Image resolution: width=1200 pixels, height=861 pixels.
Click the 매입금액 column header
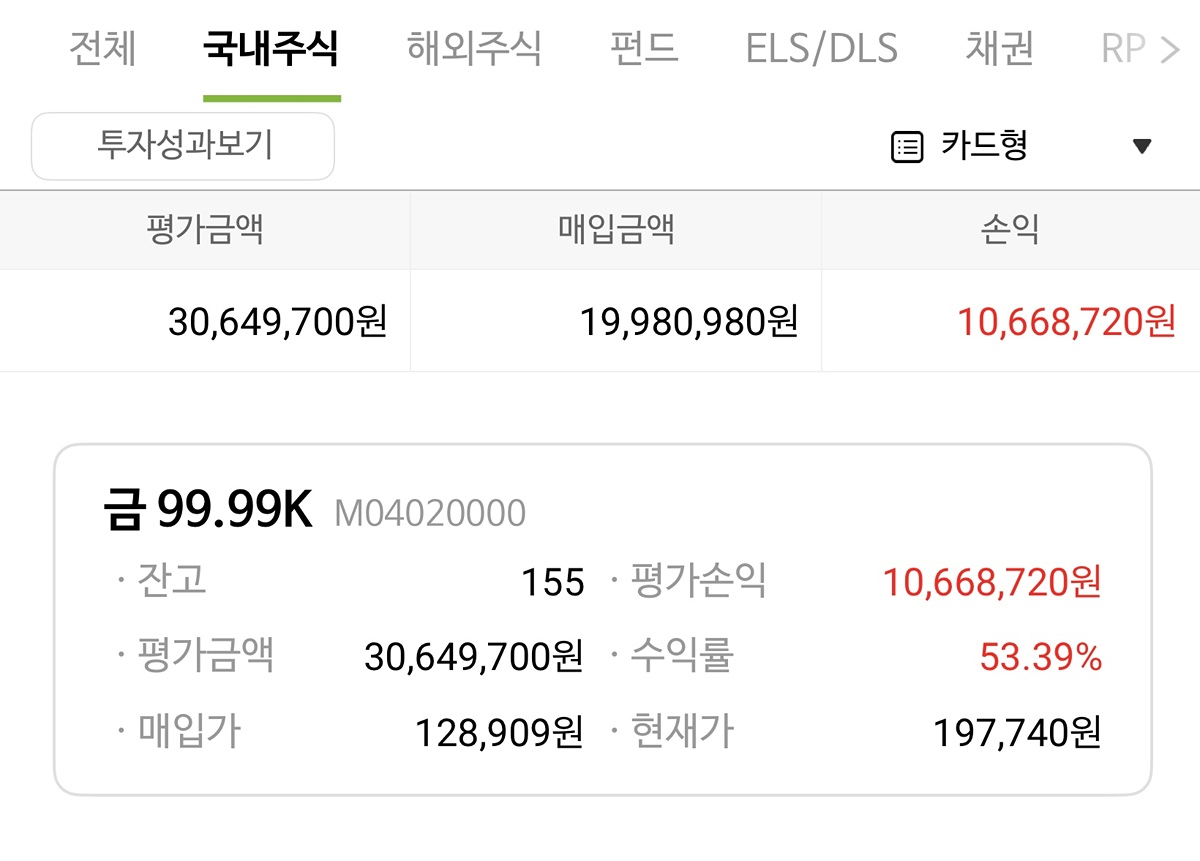tap(616, 230)
